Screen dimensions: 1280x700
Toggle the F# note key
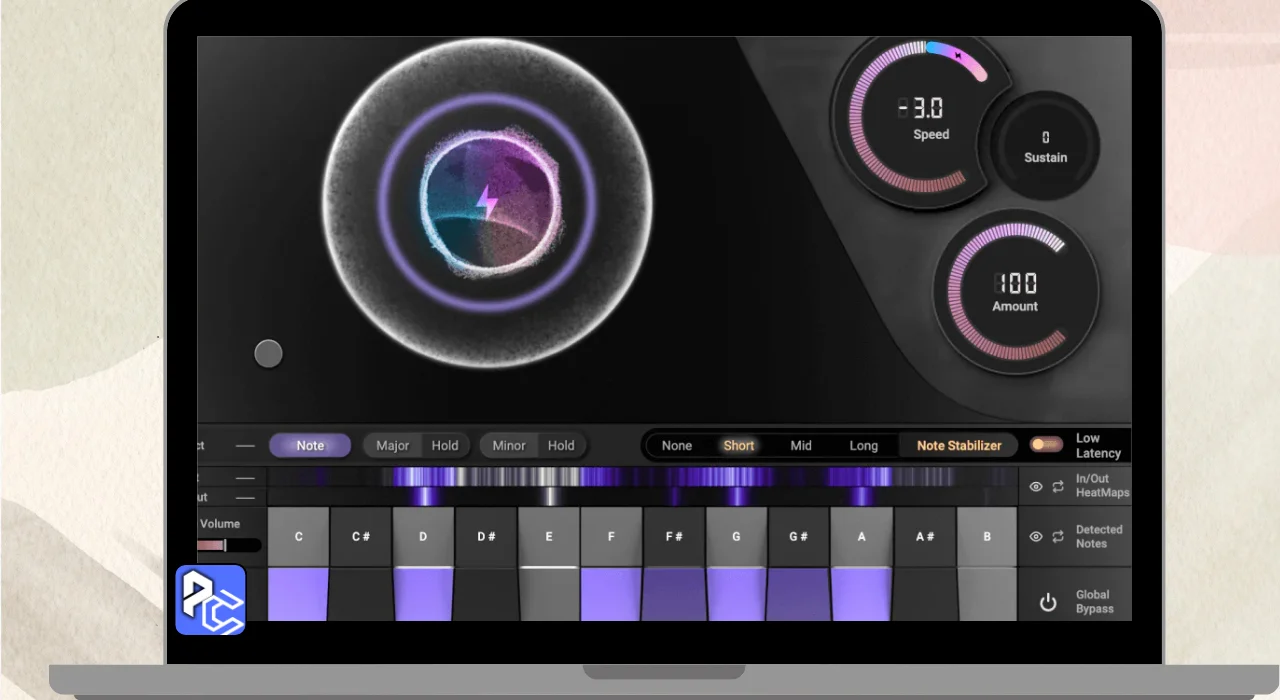[674, 537]
